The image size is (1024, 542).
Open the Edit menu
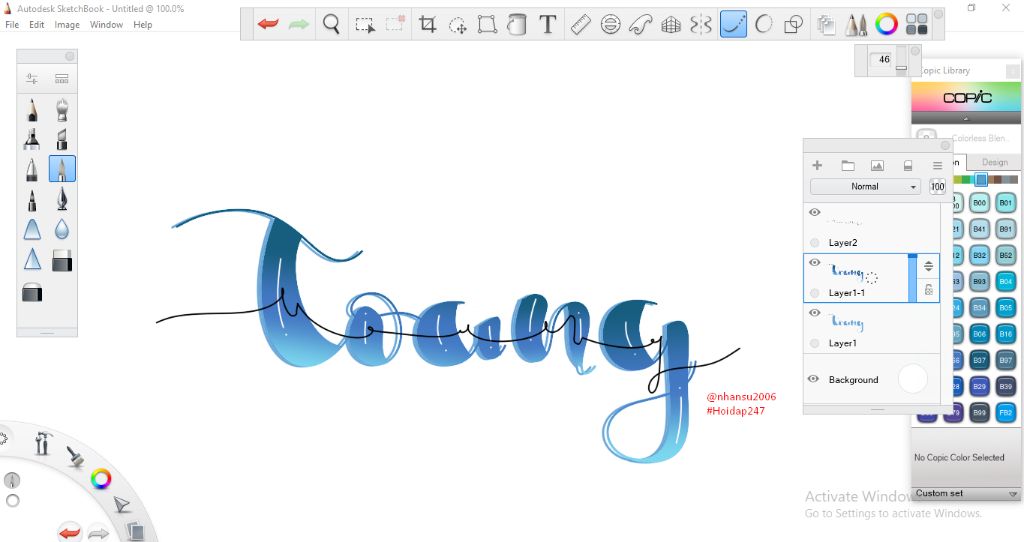(x=37, y=25)
